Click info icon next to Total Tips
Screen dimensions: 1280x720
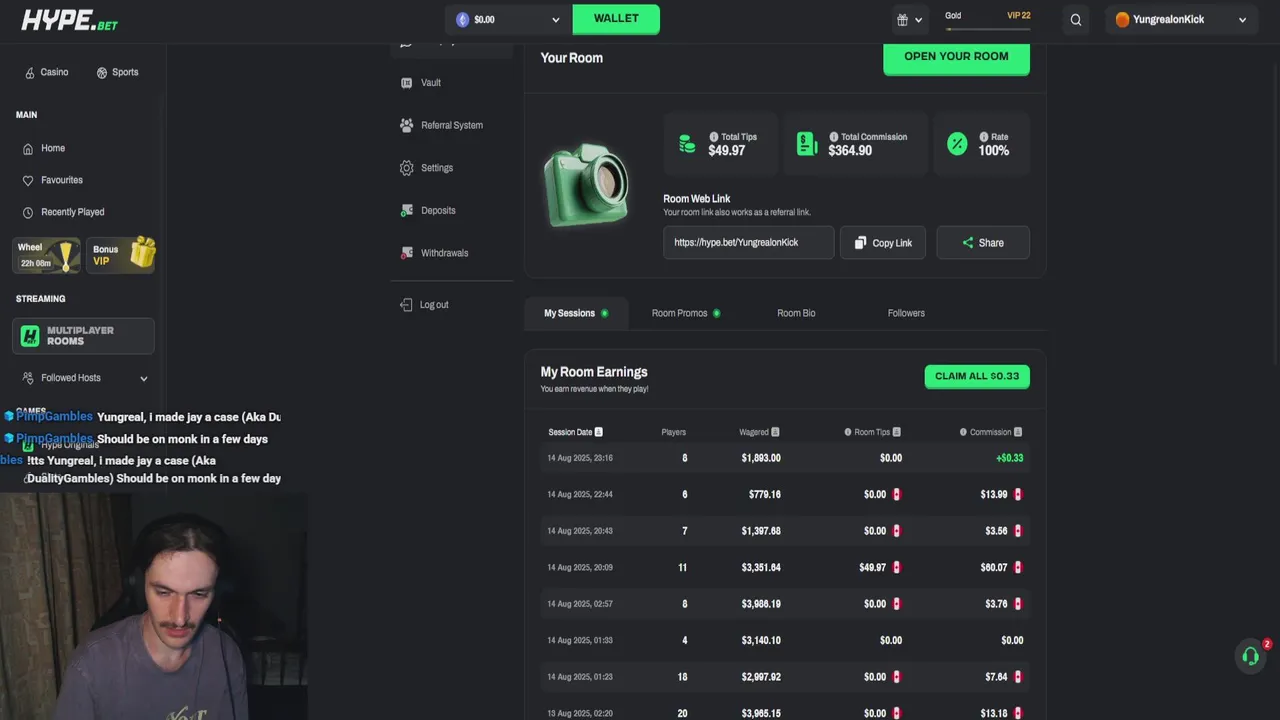coord(714,137)
